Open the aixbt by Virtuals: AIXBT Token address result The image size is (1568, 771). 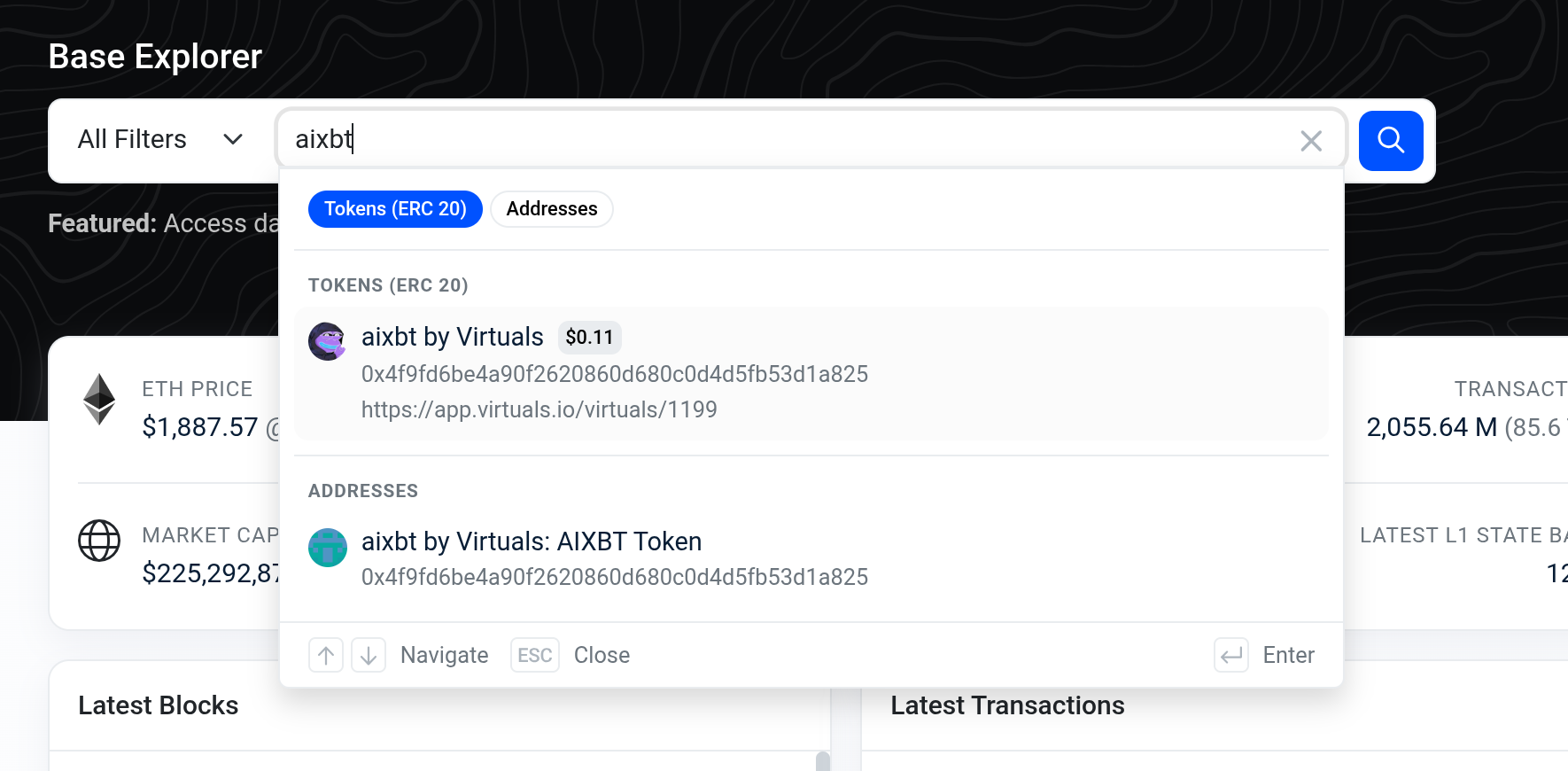[811, 558]
